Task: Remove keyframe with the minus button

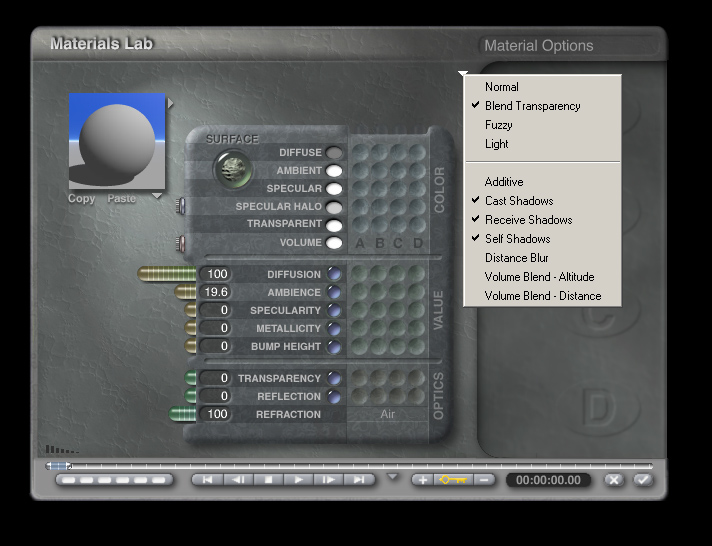Action: 484,480
